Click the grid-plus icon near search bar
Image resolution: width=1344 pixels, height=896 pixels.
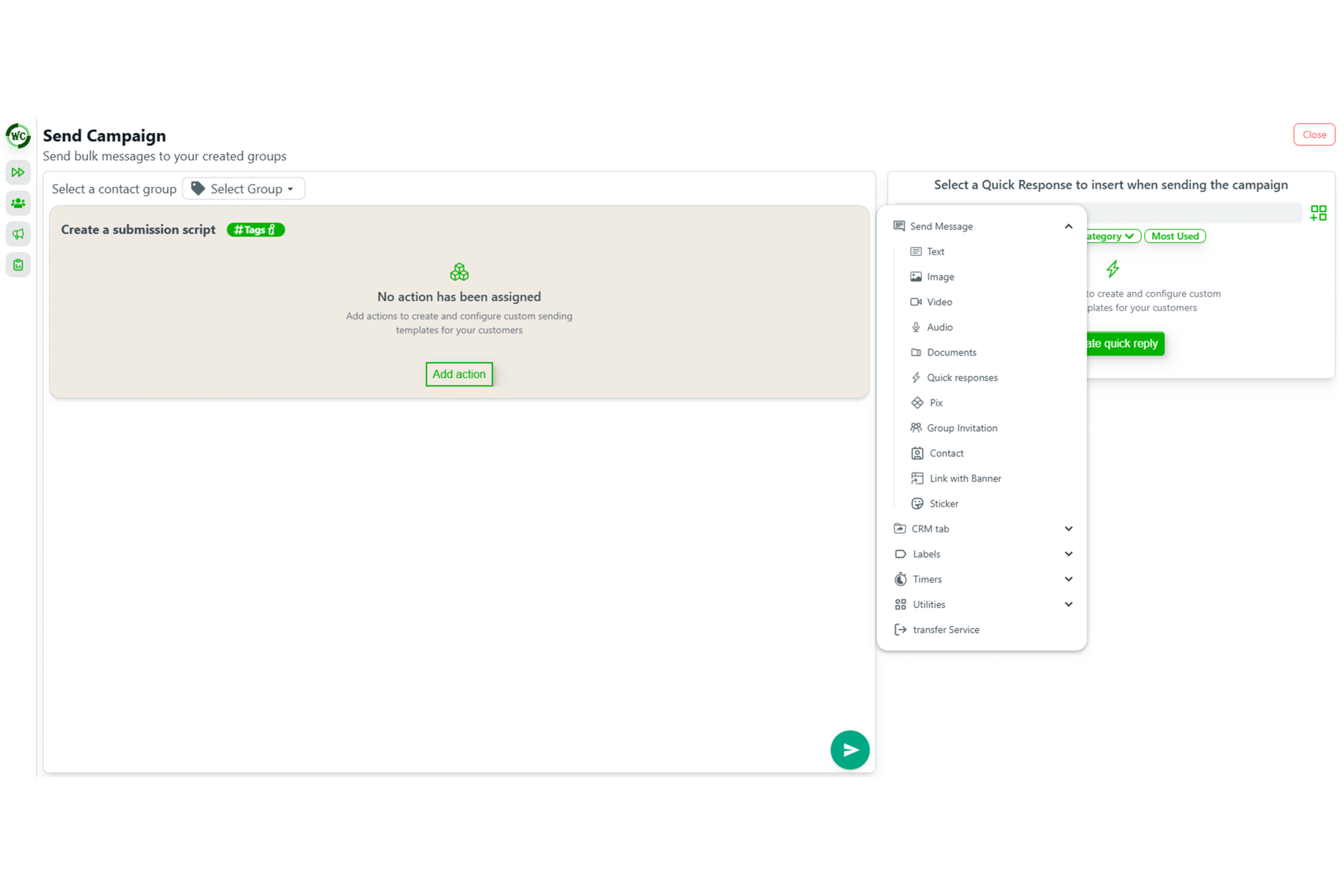point(1318,213)
